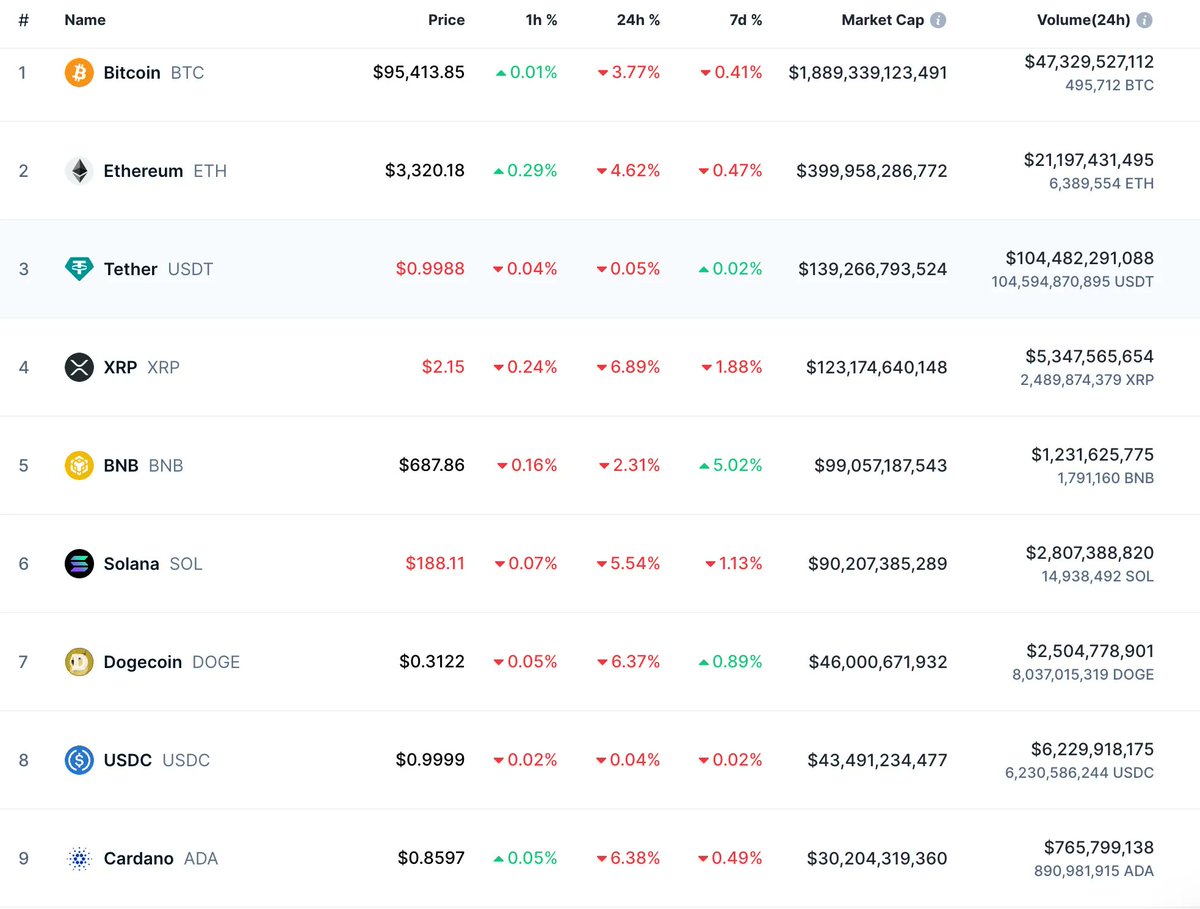Click the Bitcoin coin logo

79,73
